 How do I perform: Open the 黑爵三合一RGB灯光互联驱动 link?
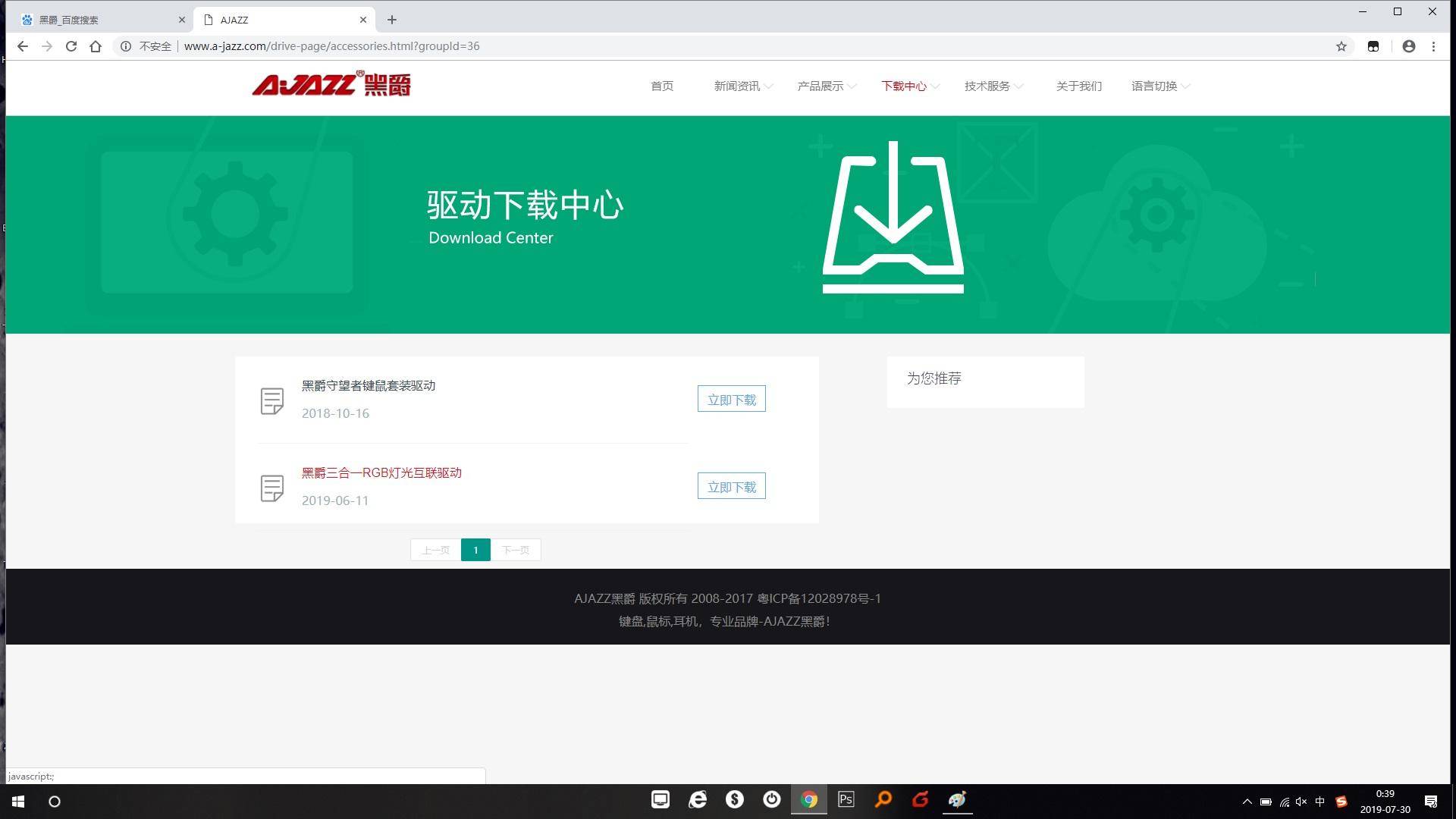click(x=381, y=472)
